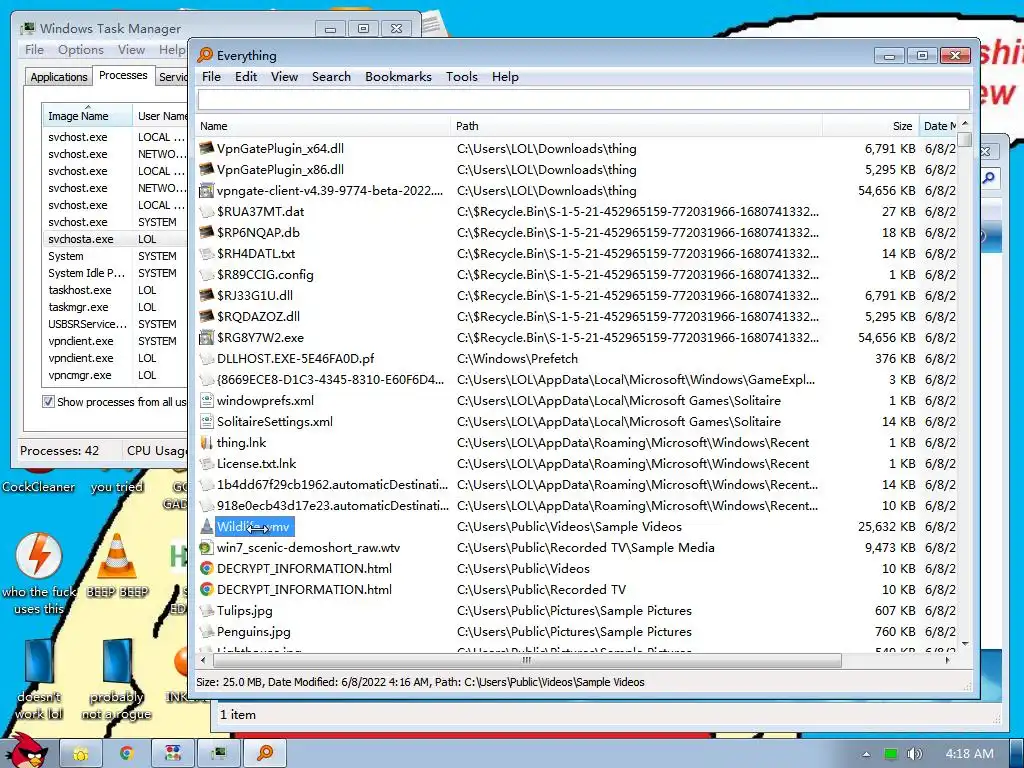This screenshot has height=768, width=1024.
Task: Toggle Show processes from all users checkbox
Action: (48, 401)
